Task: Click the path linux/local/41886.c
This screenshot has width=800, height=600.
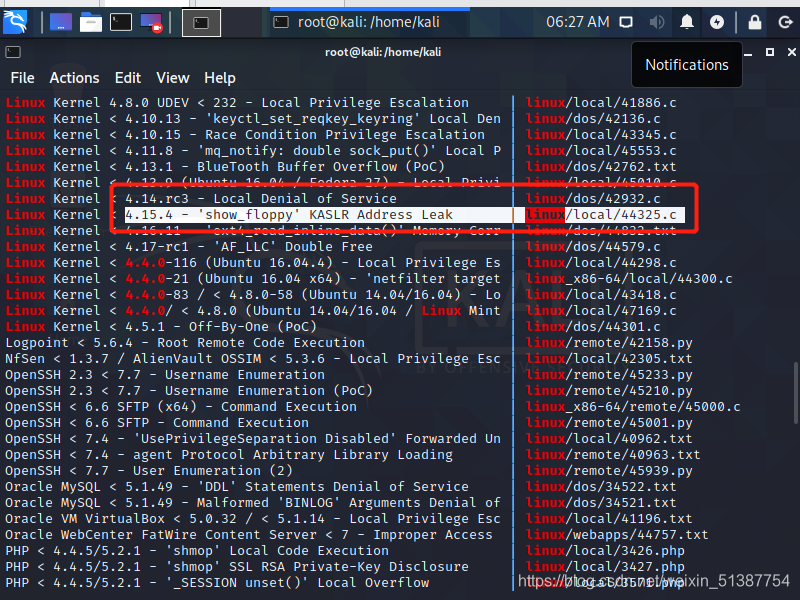Action: [601, 103]
